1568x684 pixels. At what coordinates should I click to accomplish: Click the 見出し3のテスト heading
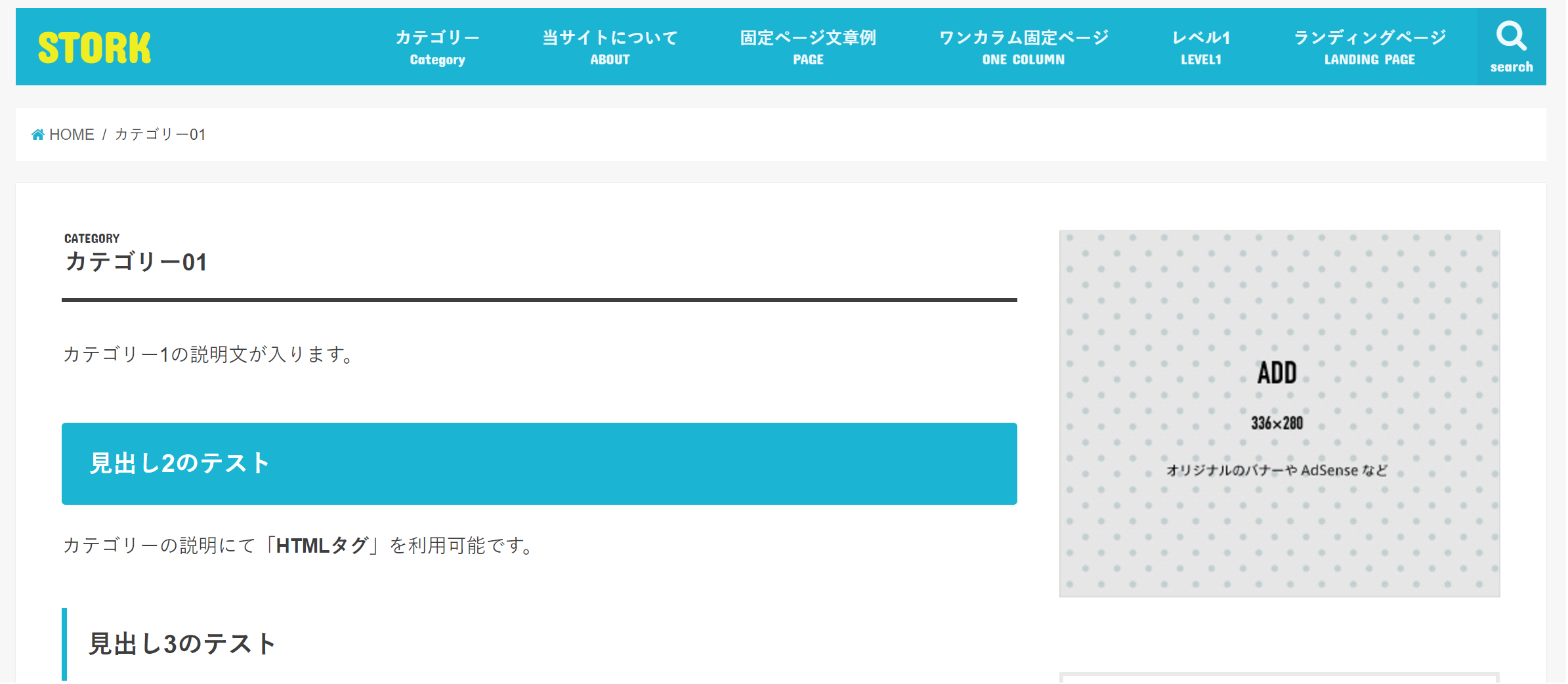182,644
